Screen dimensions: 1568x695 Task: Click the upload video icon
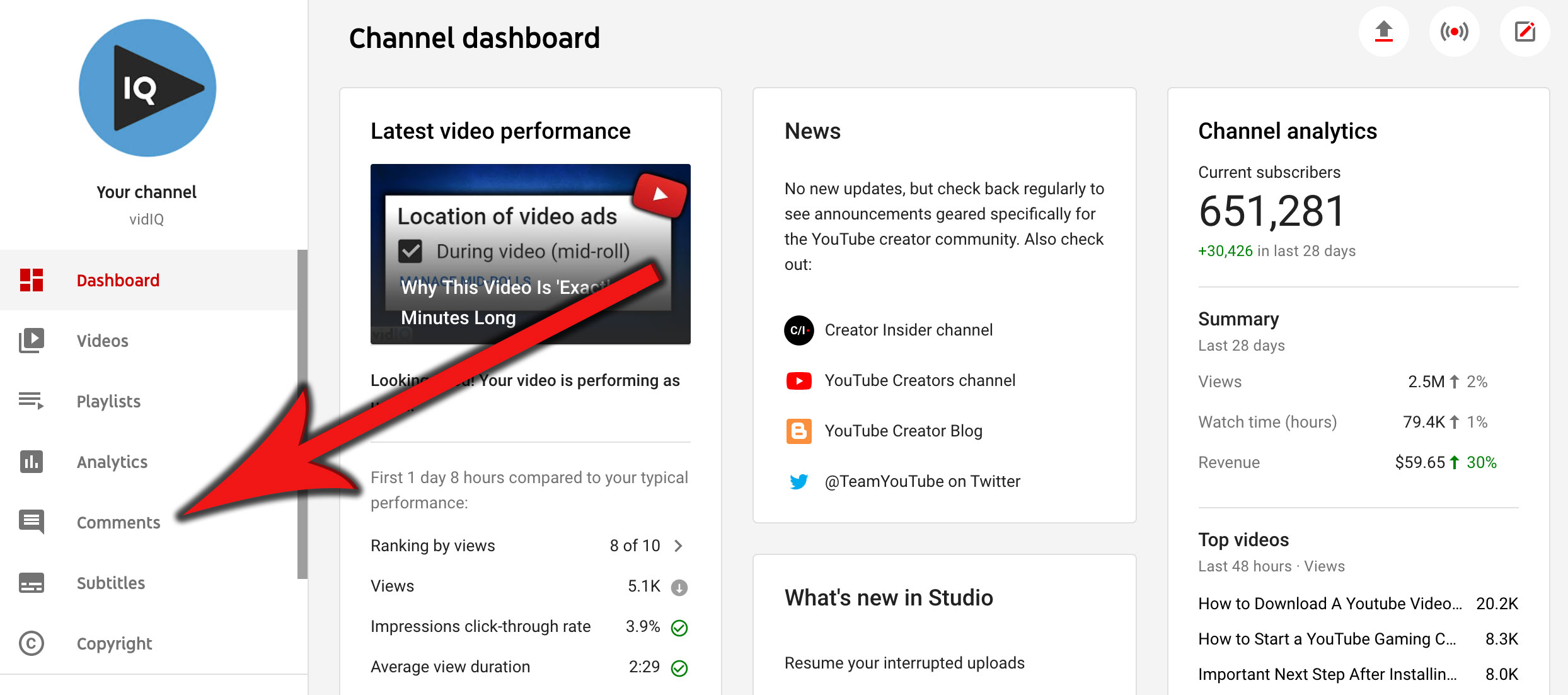click(x=1383, y=32)
